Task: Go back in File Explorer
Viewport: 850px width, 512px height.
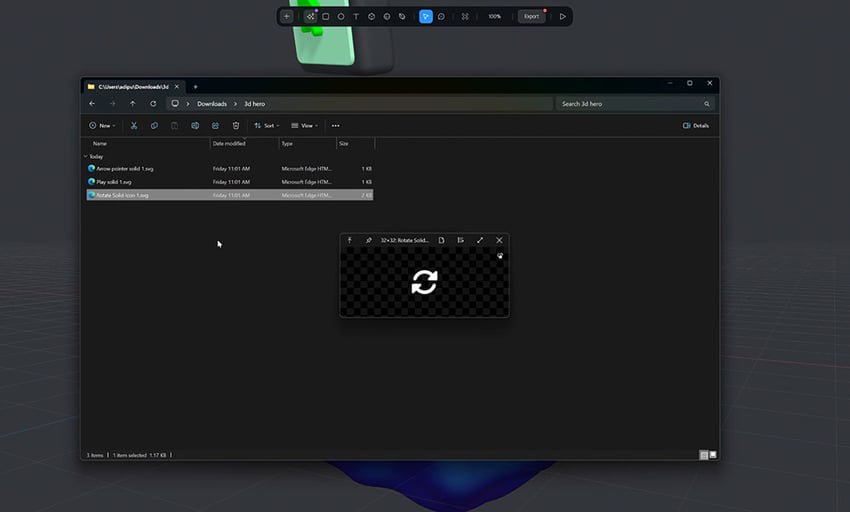Action: click(92, 104)
